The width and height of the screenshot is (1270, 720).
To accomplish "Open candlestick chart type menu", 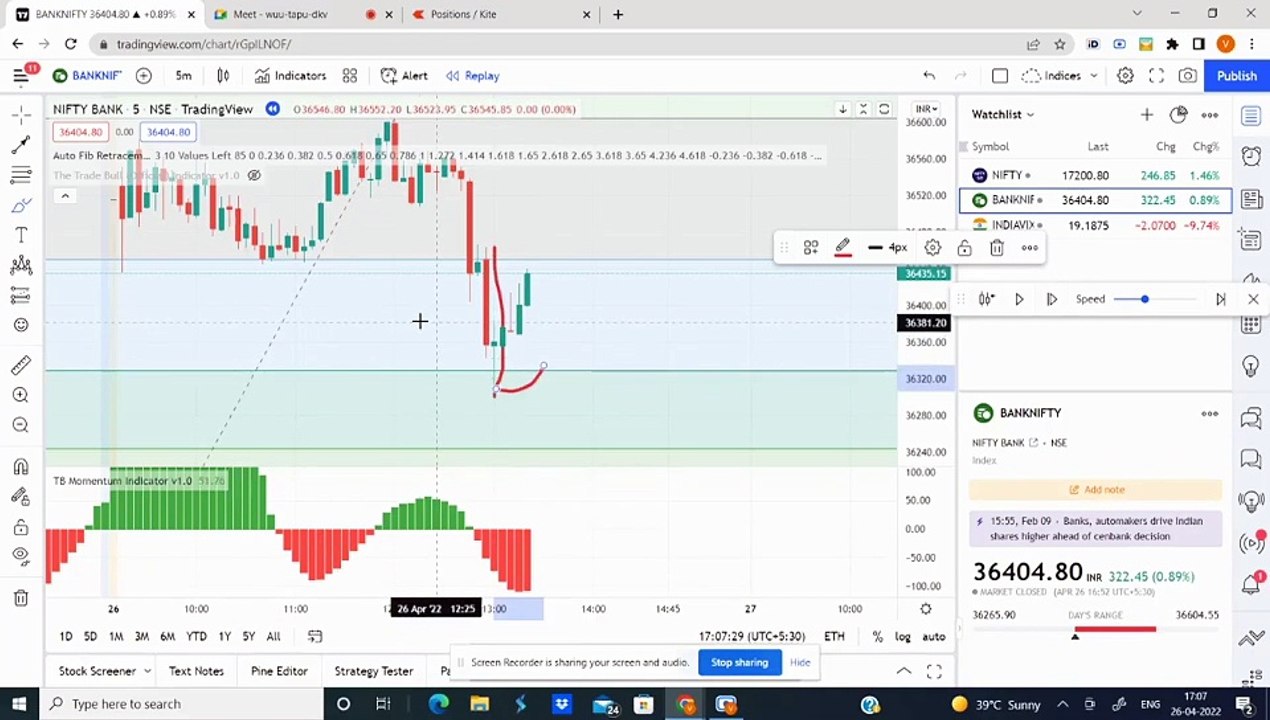I will click(223, 76).
